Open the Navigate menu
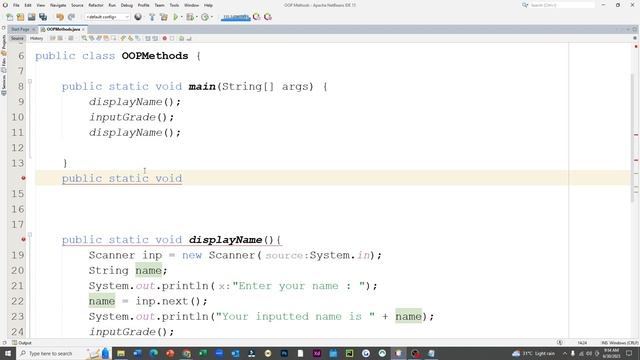Image resolution: width=640 pixels, height=360 pixels. click(58, 5)
